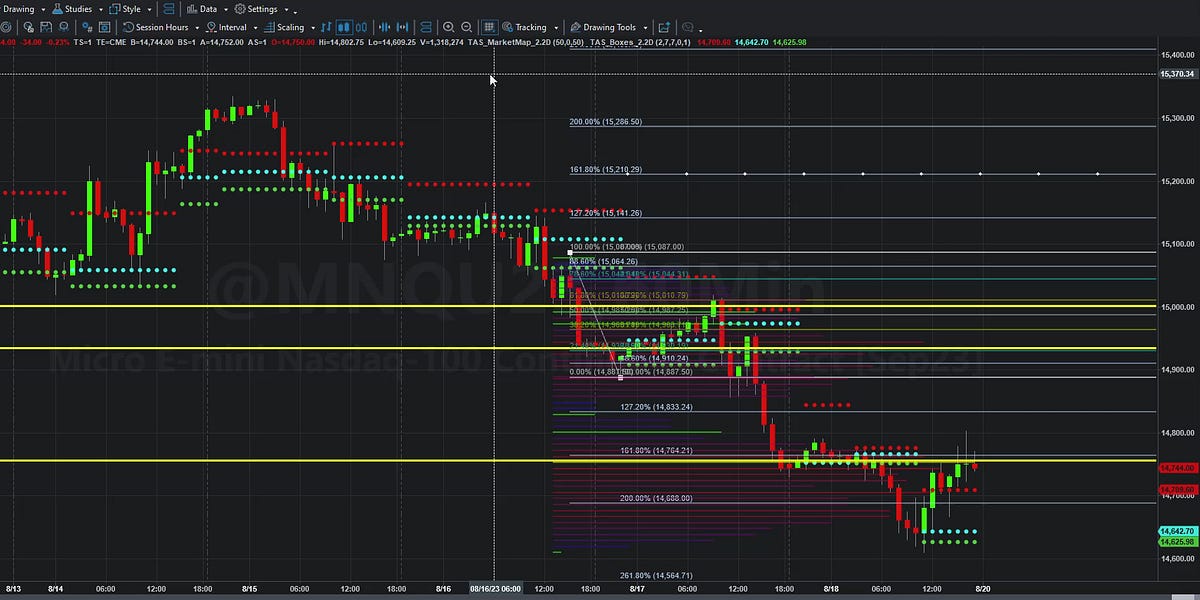The height and width of the screenshot is (600, 1200).
Task: Select the Zoom Out magnifier tool
Action: [466, 27]
